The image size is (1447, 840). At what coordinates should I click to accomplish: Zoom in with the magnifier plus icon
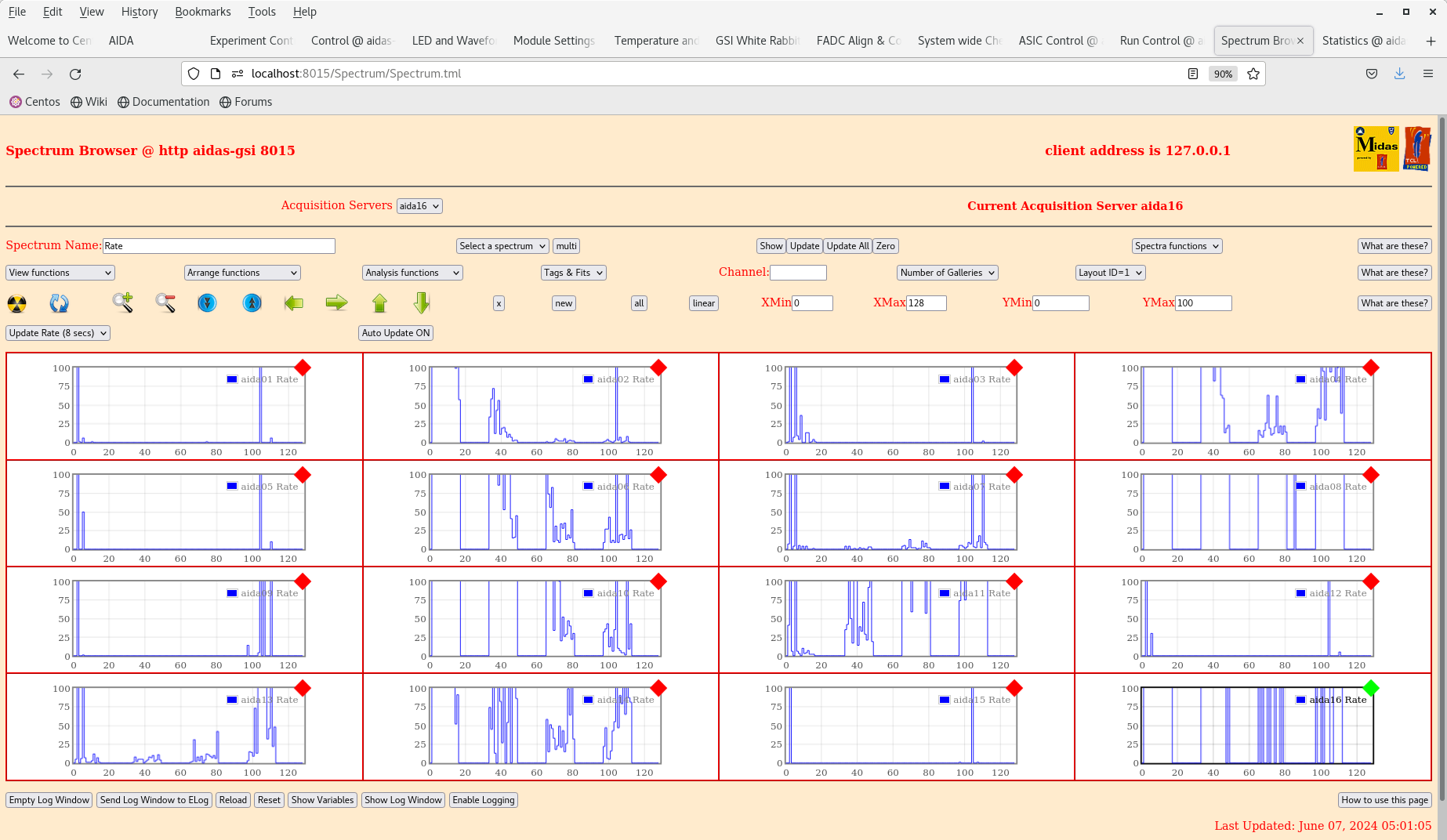tap(122, 302)
